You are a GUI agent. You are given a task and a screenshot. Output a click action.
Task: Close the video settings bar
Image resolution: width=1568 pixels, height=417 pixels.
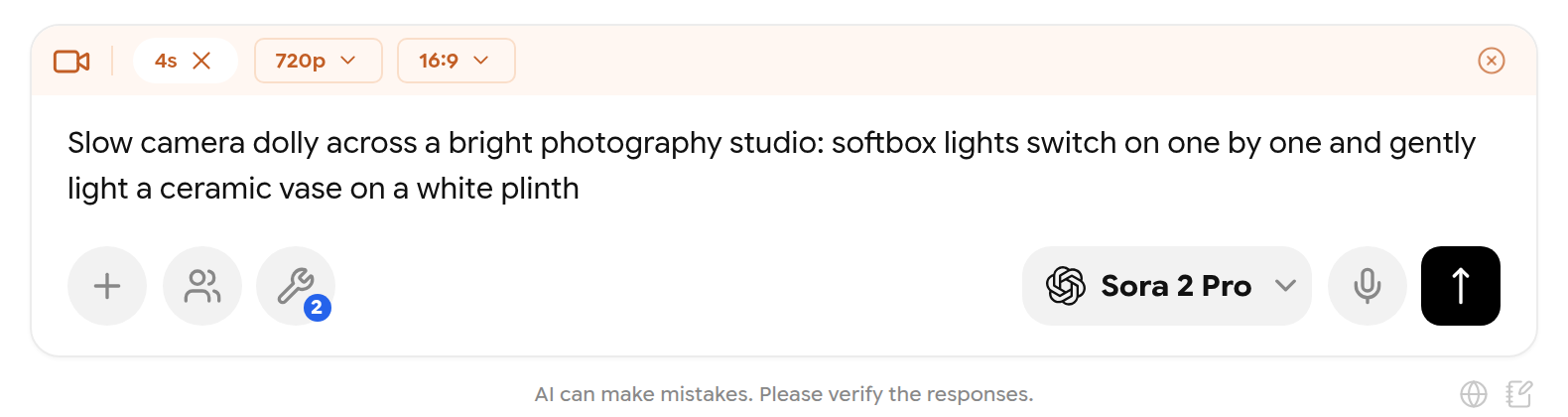tap(1492, 61)
